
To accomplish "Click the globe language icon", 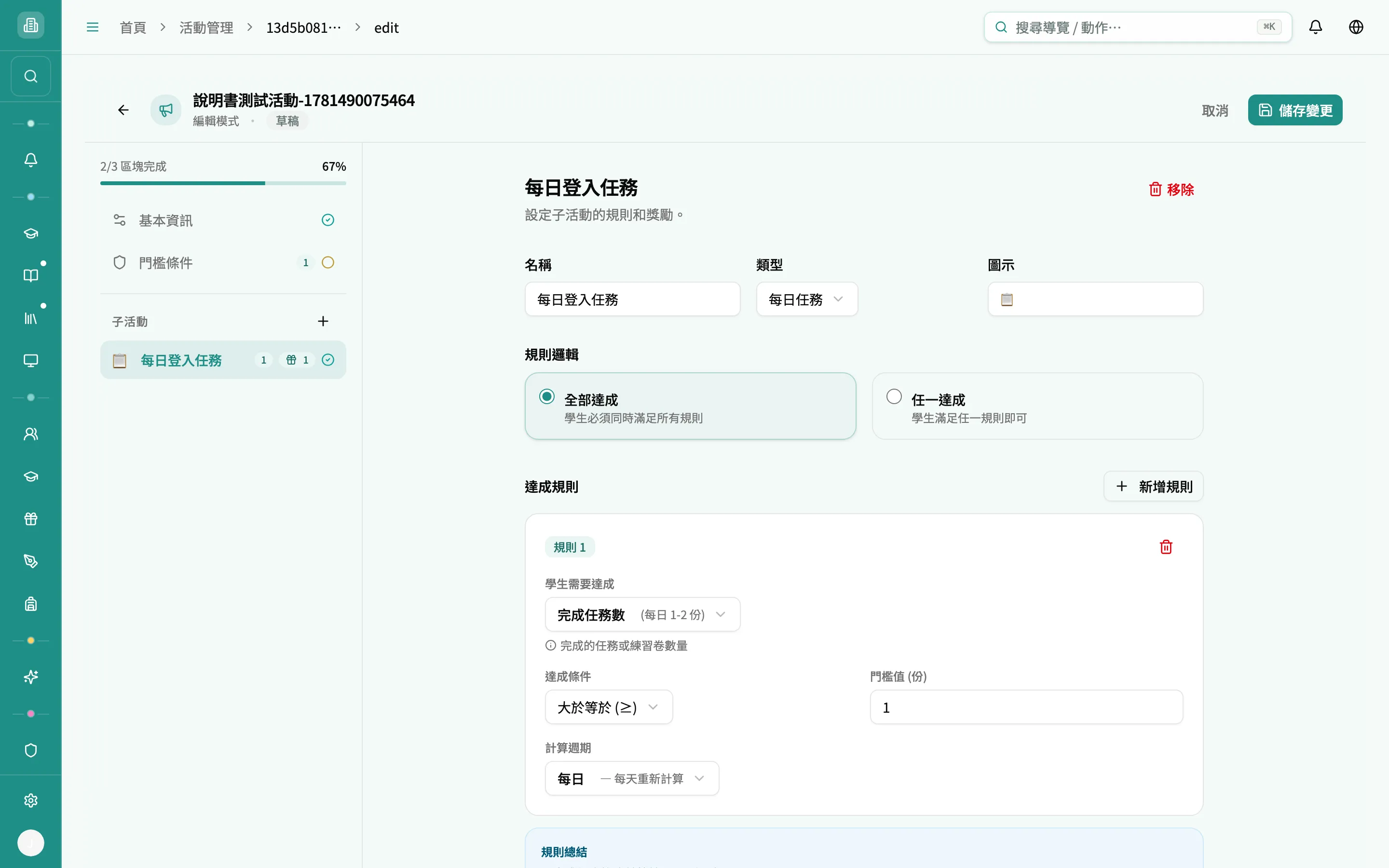I will (x=1356, y=27).
